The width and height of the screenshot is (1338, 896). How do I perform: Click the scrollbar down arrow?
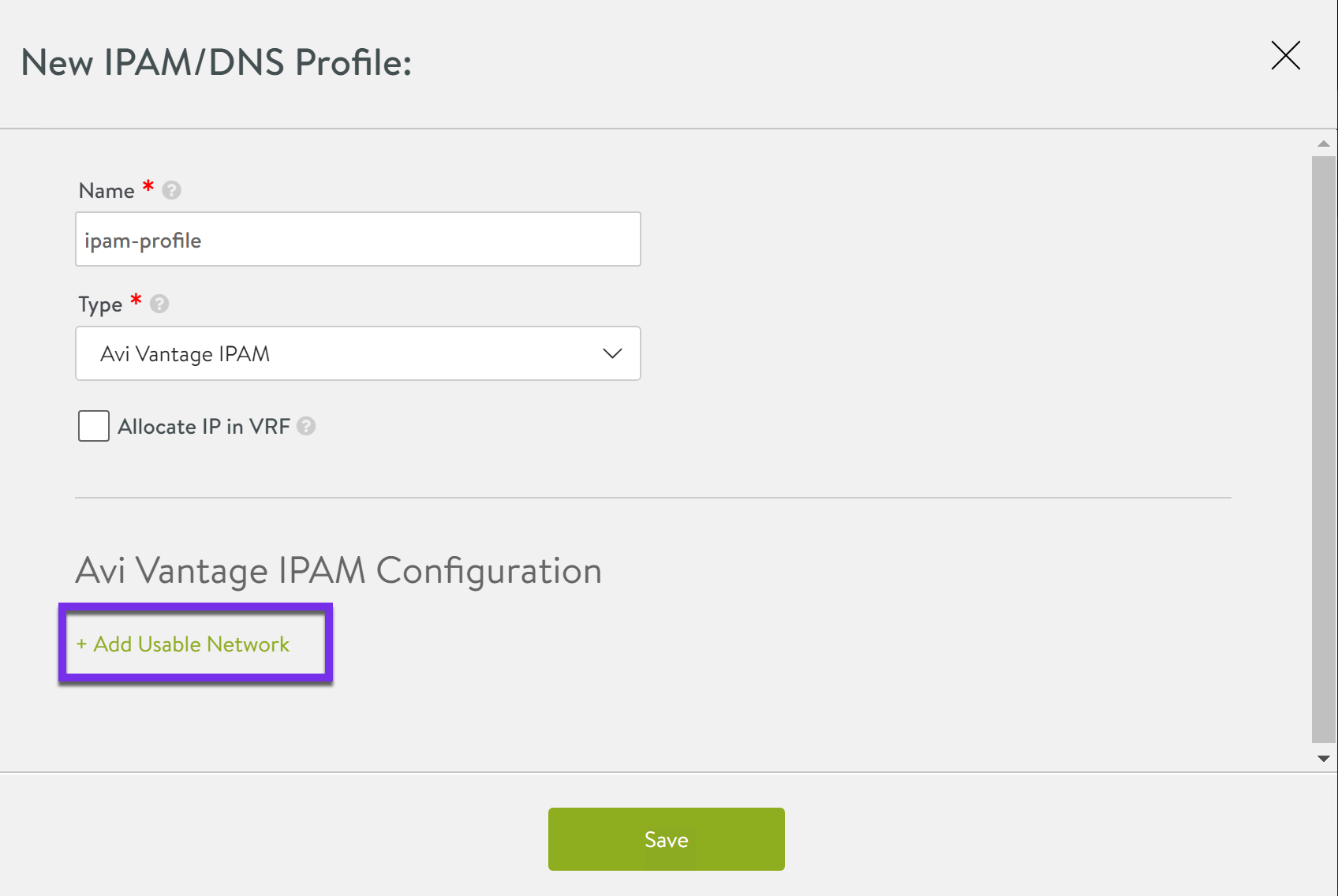[x=1323, y=759]
